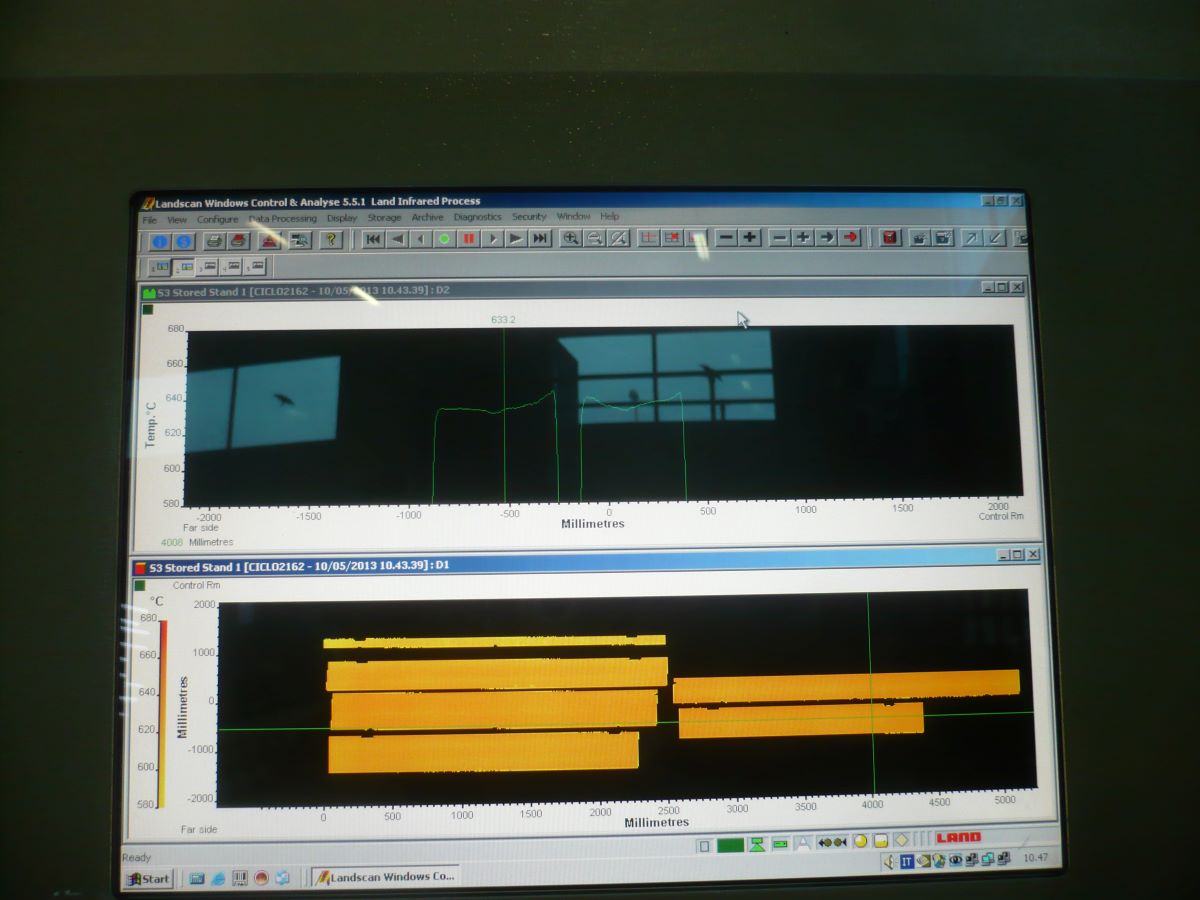Screen dimensions: 1200x900
Task: Click the yellow diamond status bar icon
Action: point(901,840)
